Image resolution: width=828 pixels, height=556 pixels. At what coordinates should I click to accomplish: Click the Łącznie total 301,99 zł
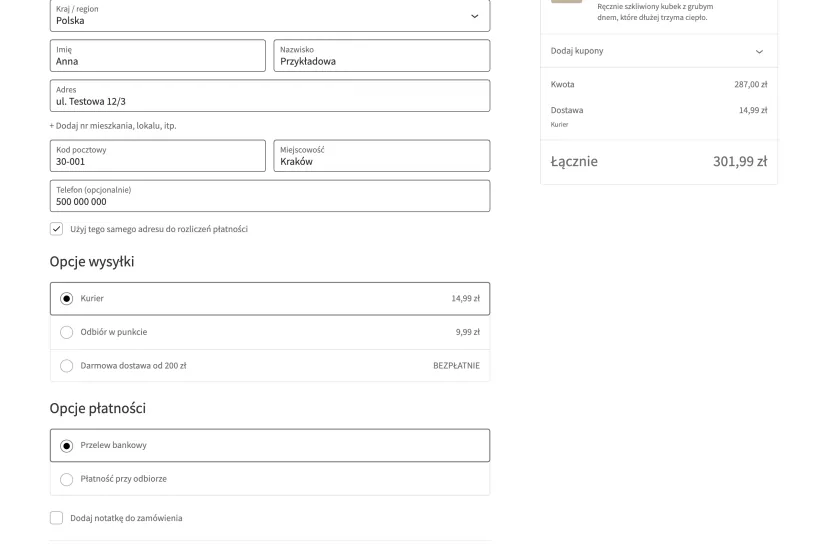(740, 162)
